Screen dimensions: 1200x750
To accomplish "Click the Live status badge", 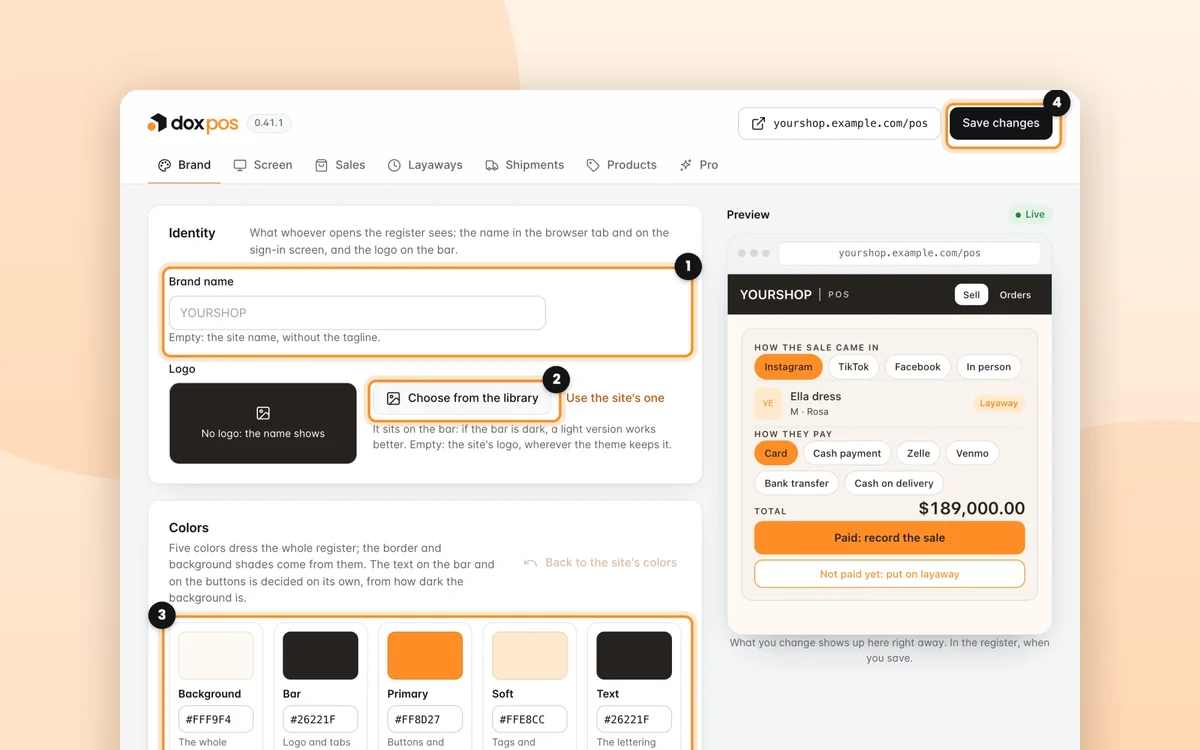I will [x=1030, y=214].
